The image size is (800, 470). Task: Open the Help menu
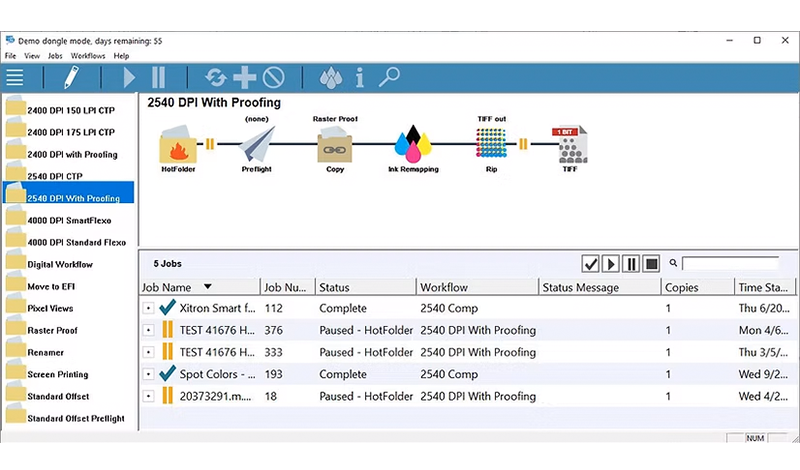click(x=121, y=56)
